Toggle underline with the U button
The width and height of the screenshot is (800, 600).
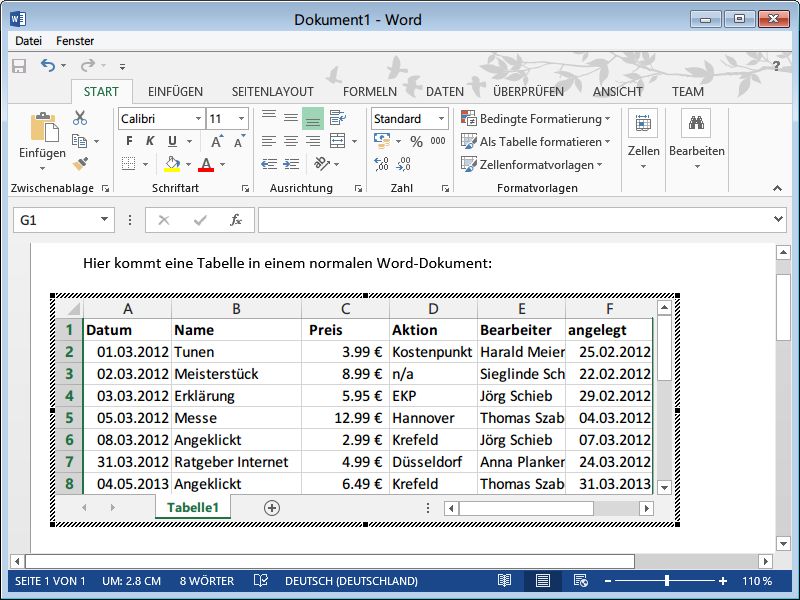[172, 141]
